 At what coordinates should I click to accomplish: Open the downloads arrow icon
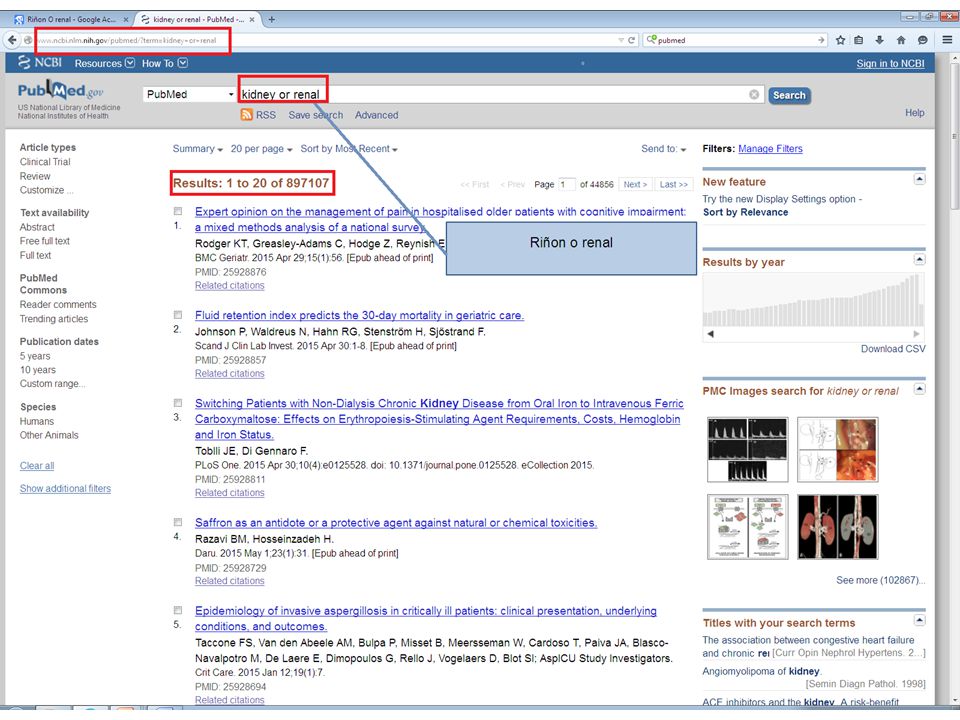coord(880,40)
